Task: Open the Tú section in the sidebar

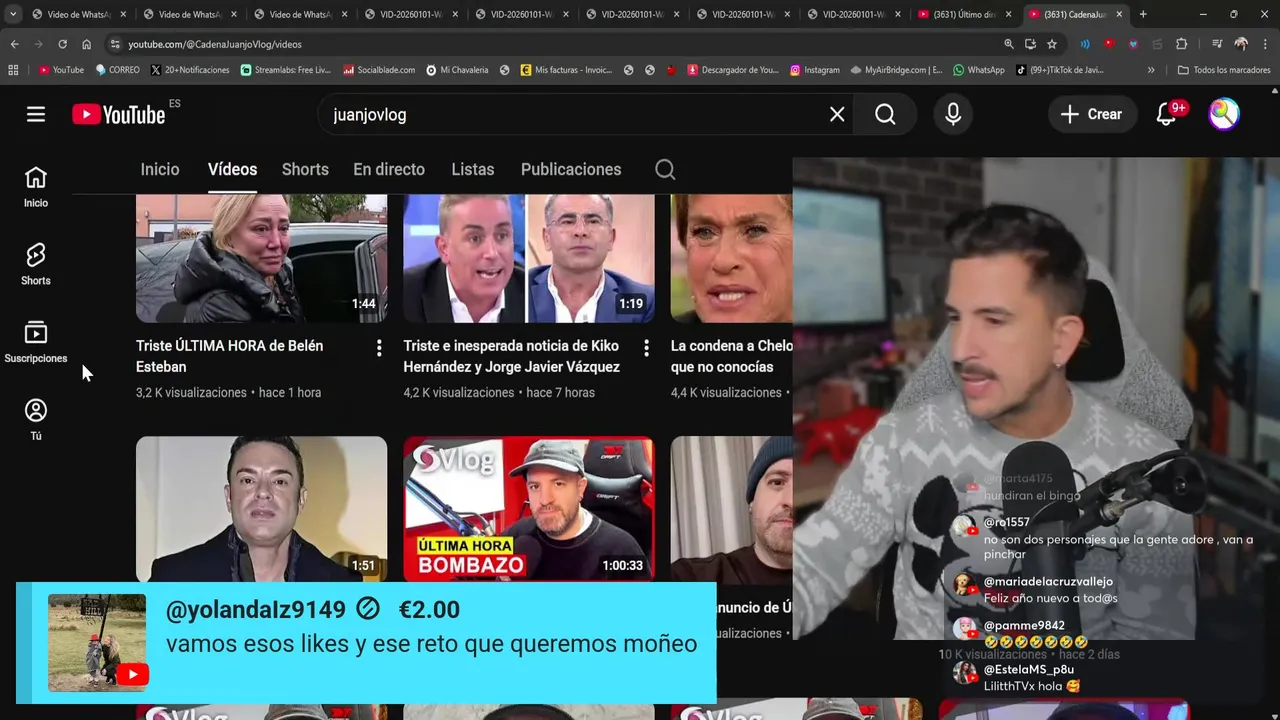Action: coord(36,420)
